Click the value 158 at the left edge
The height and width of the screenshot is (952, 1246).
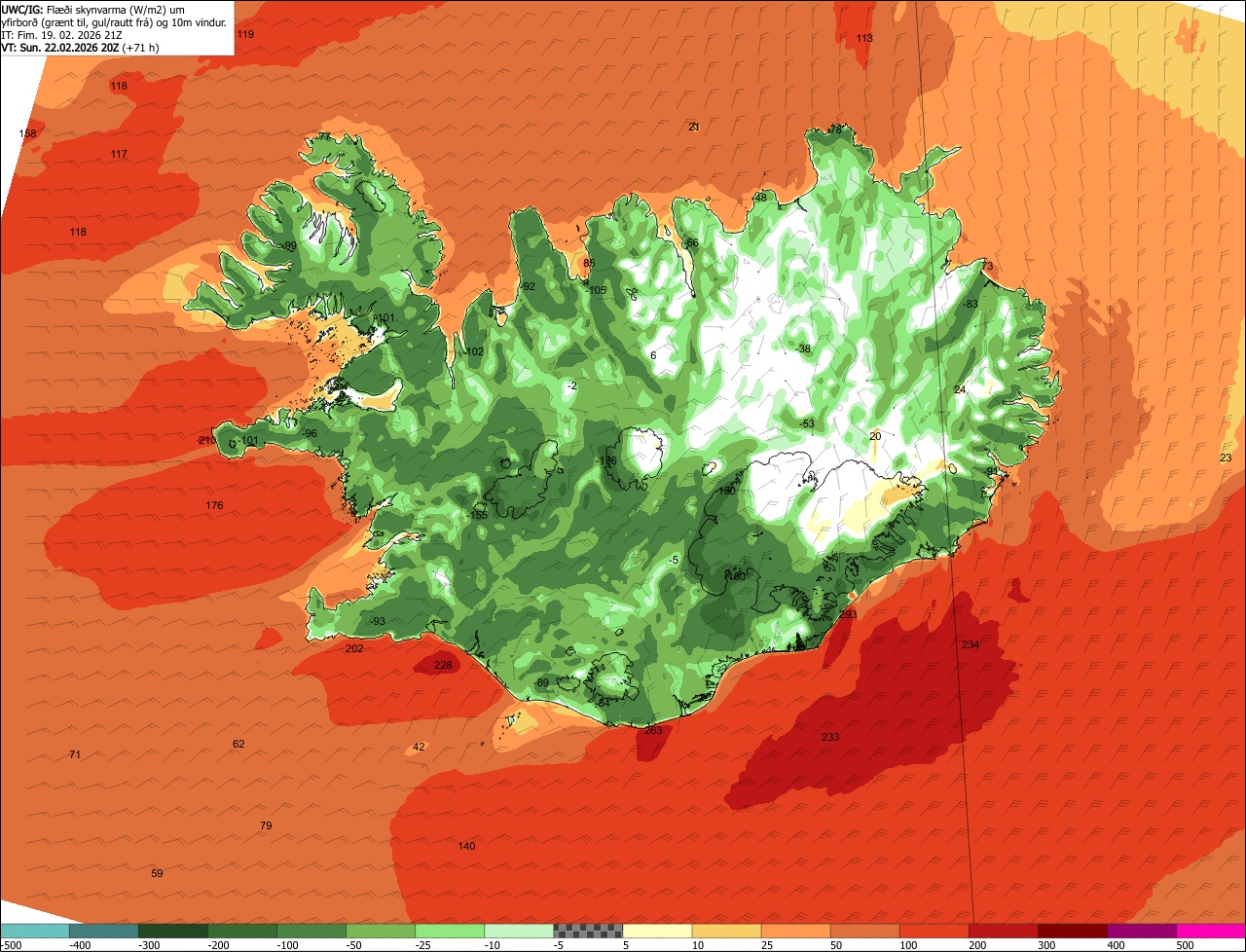[28, 133]
